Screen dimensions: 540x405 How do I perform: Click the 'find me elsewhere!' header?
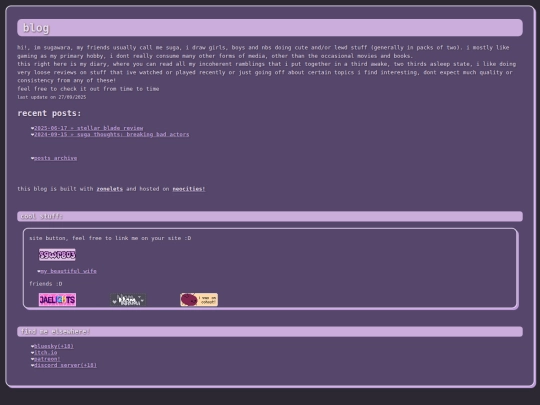click(x=270, y=332)
